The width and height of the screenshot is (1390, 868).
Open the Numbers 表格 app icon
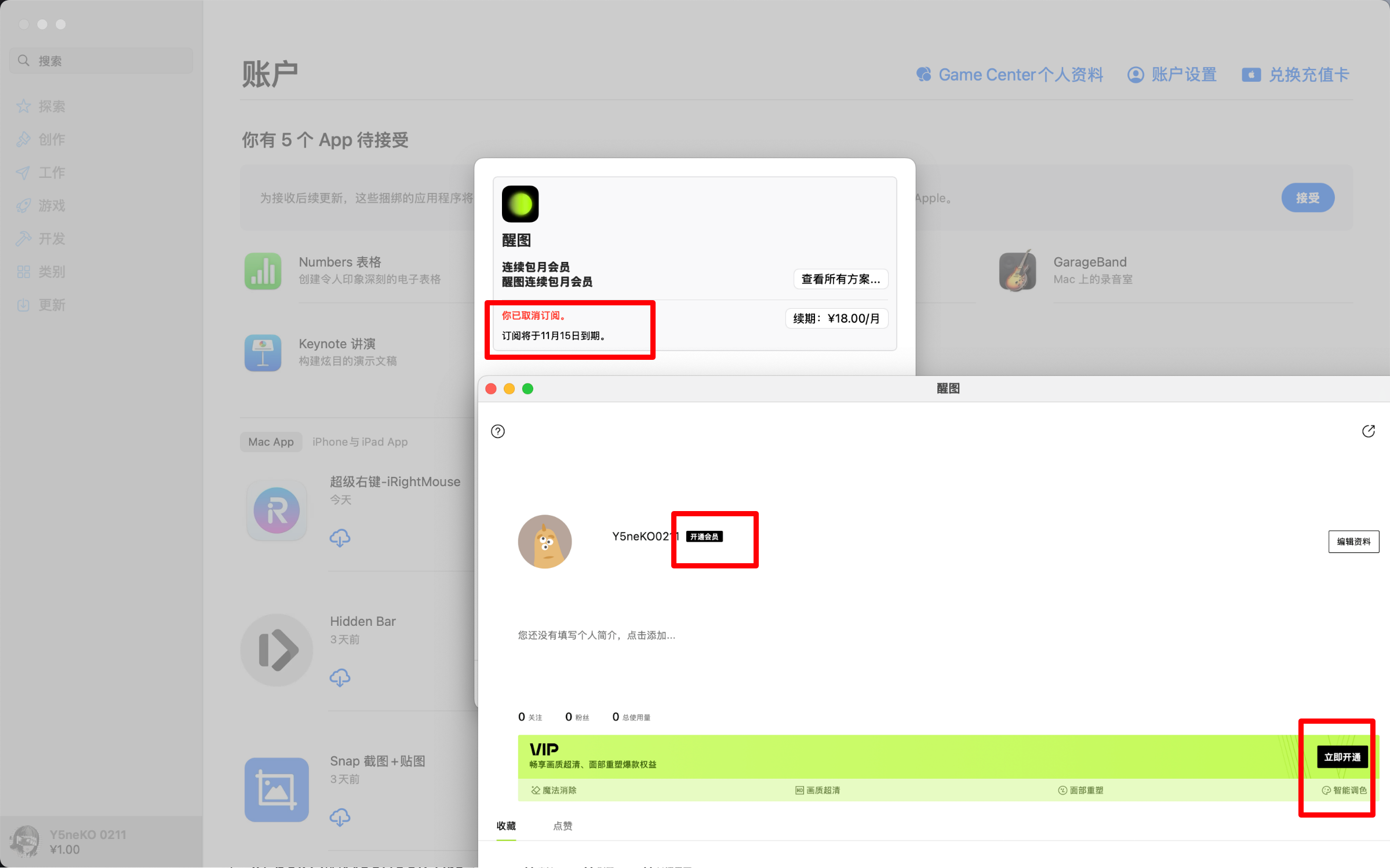263,271
